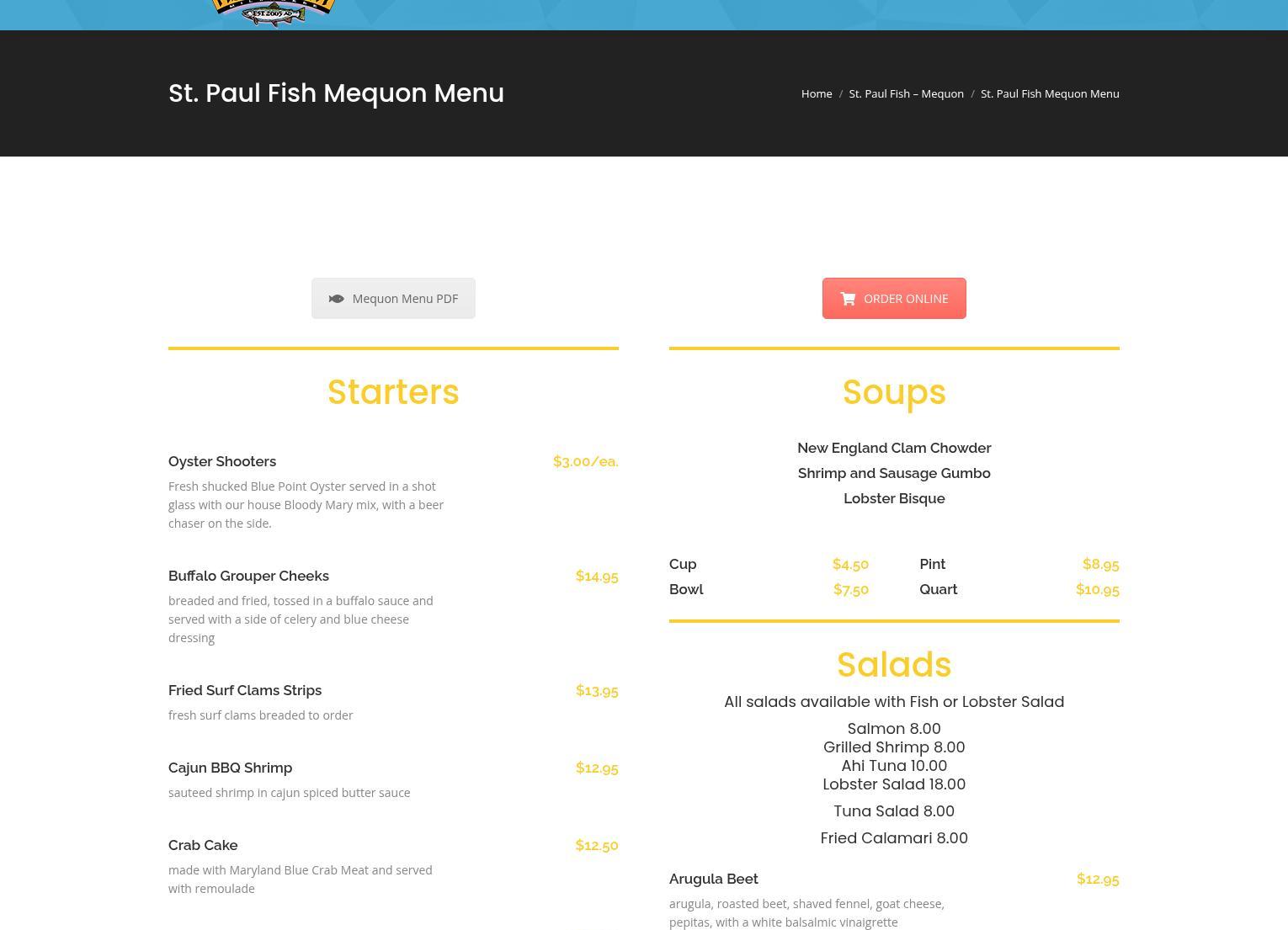Click the Grilled Shrimp 8.00 line
This screenshot has width=1288, height=930.
[894, 747]
